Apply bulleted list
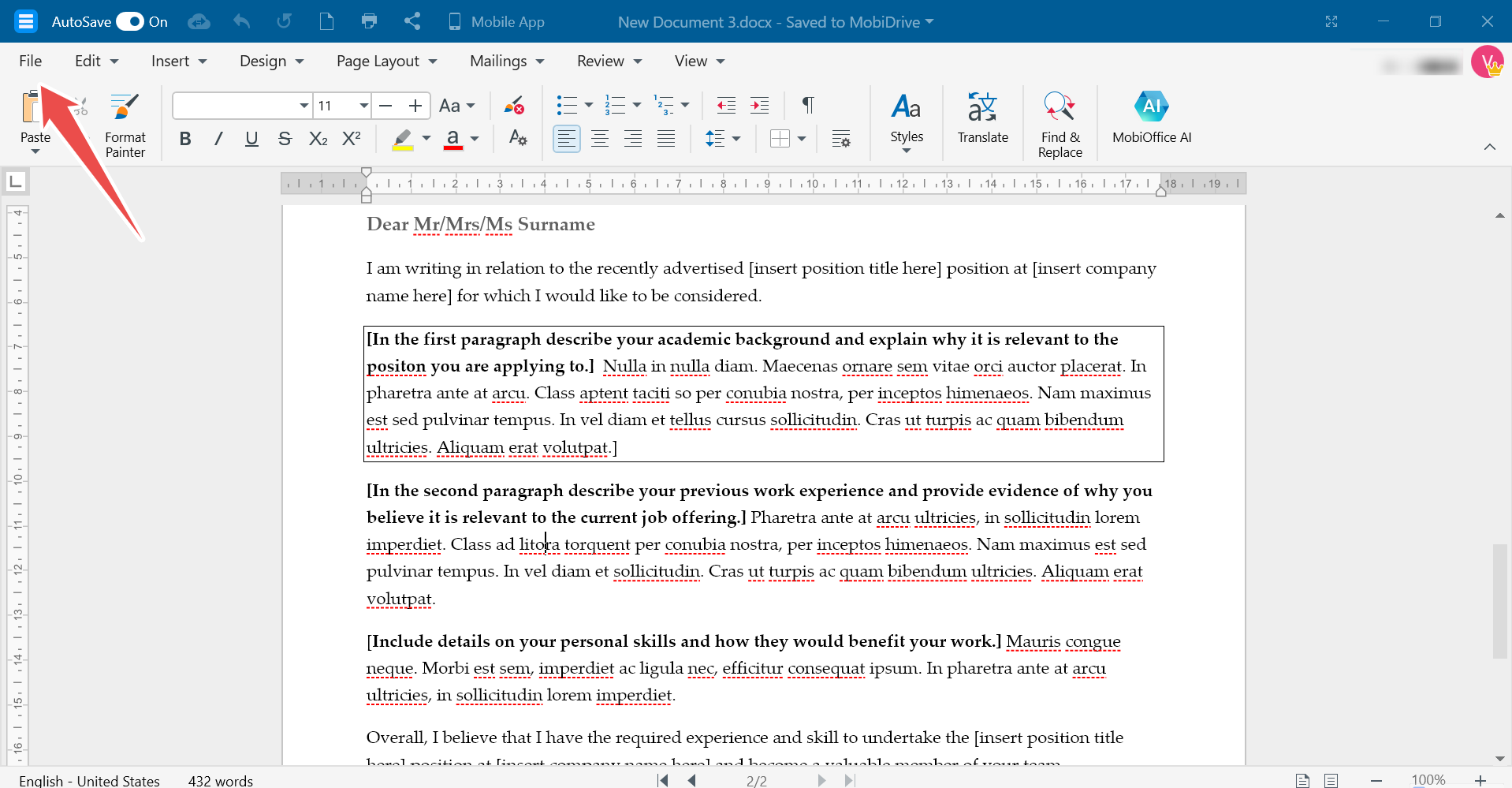This screenshot has width=1512, height=788. click(x=567, y=105)
